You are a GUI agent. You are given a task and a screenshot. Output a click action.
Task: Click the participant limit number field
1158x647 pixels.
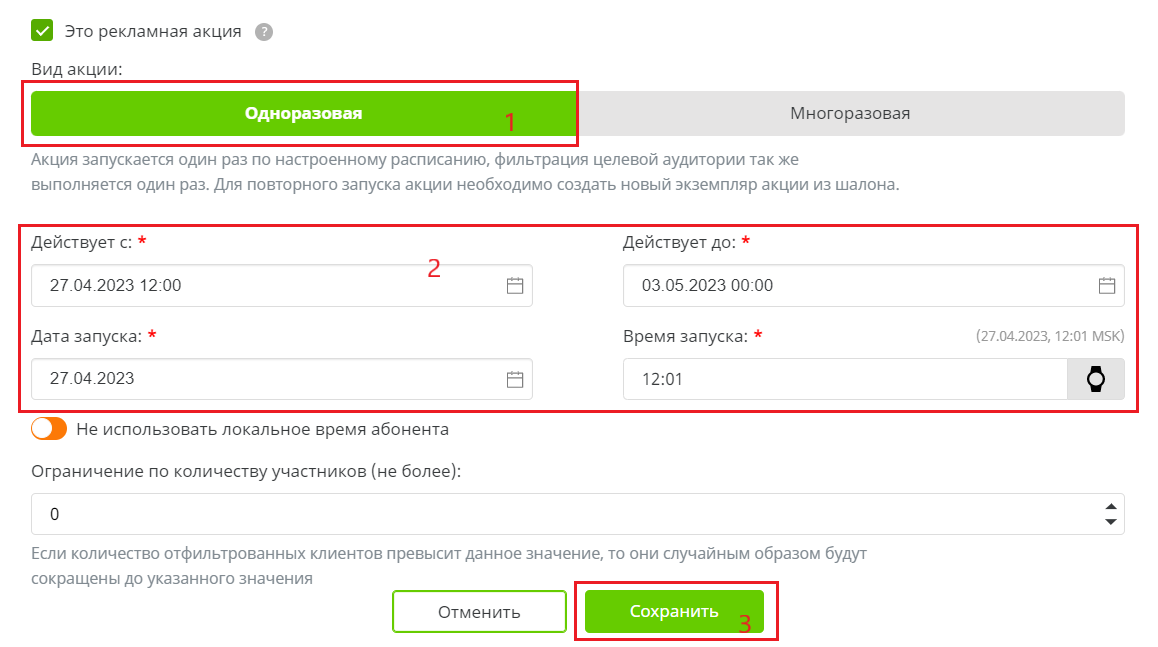[560, 514]
